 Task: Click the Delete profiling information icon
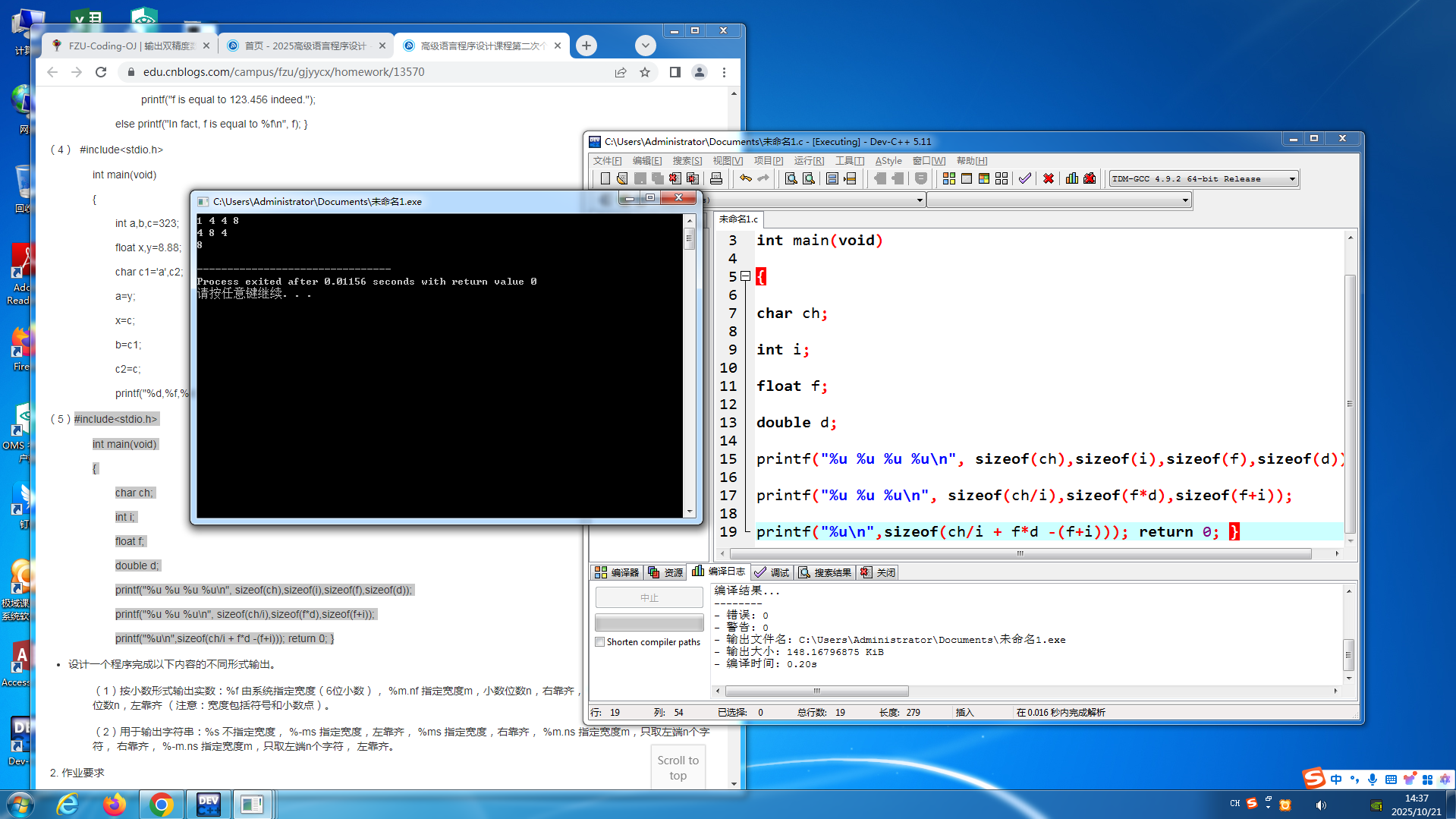1090,178
